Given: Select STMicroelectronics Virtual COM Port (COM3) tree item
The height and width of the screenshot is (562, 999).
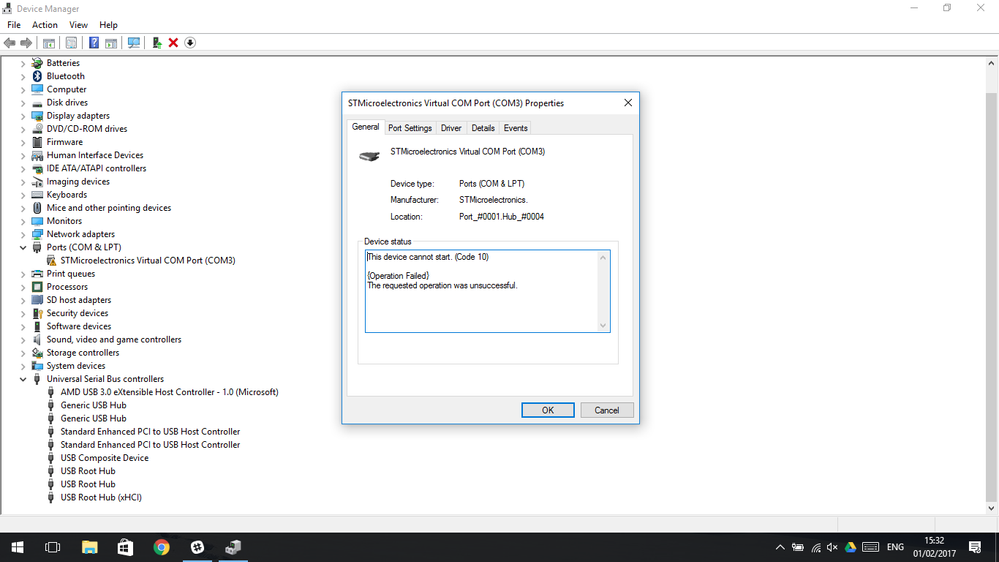Looking at the screenshot, I should [147, 261].
